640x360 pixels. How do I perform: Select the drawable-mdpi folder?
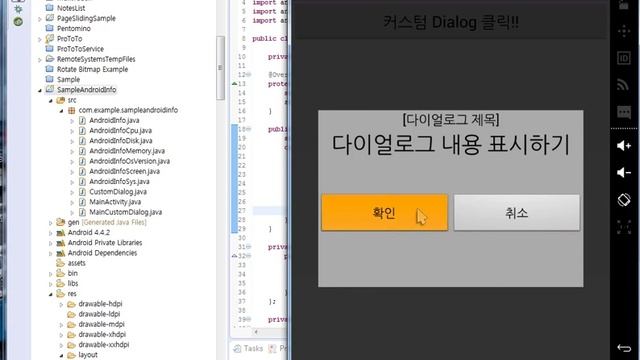coord(101,324)
